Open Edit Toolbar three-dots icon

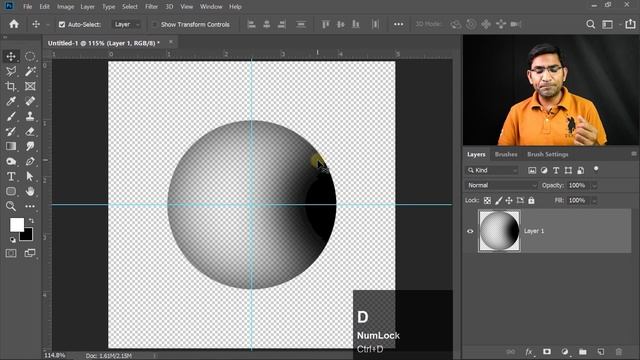coord(30,206)
